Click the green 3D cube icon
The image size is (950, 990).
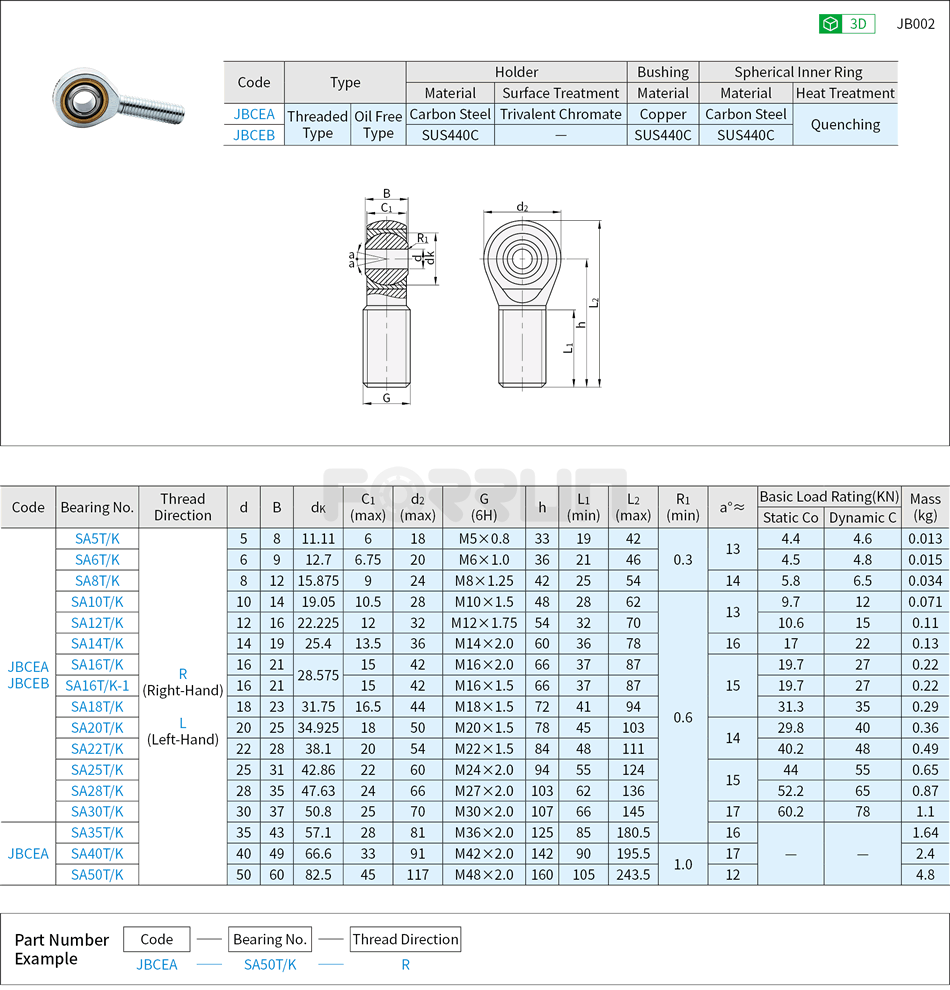(x=830, y=24)
